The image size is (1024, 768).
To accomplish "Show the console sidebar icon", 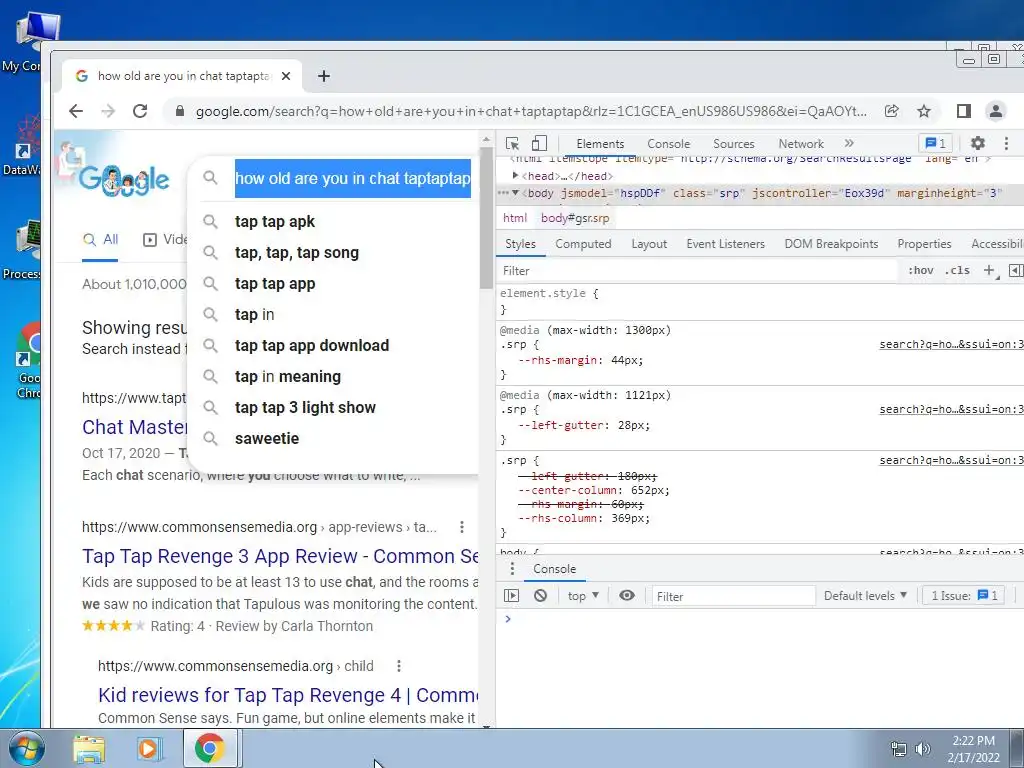I will [x=511, y=596].
